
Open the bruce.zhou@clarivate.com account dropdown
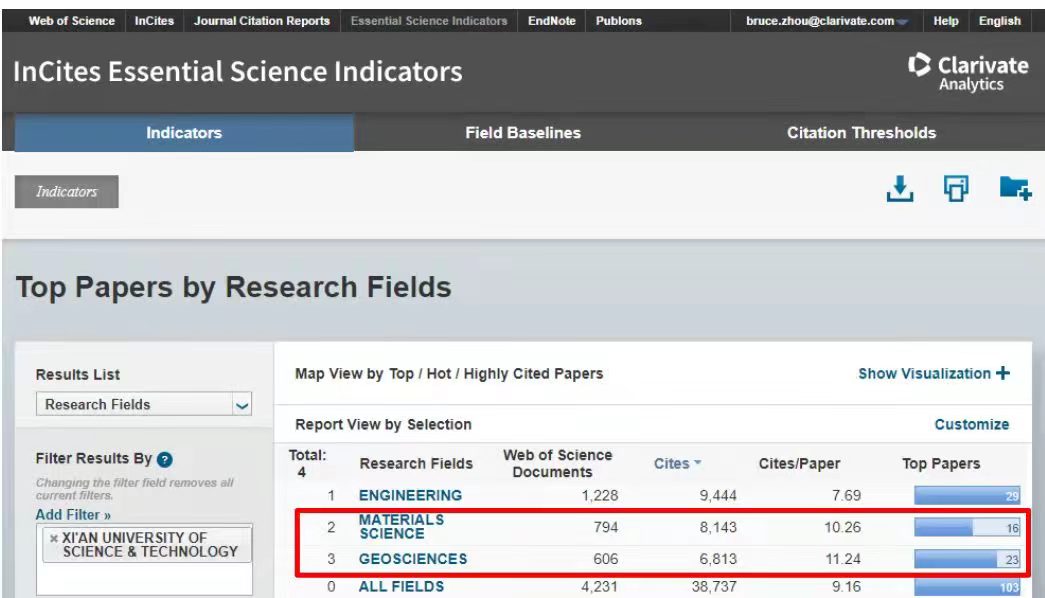pos(826,21)
